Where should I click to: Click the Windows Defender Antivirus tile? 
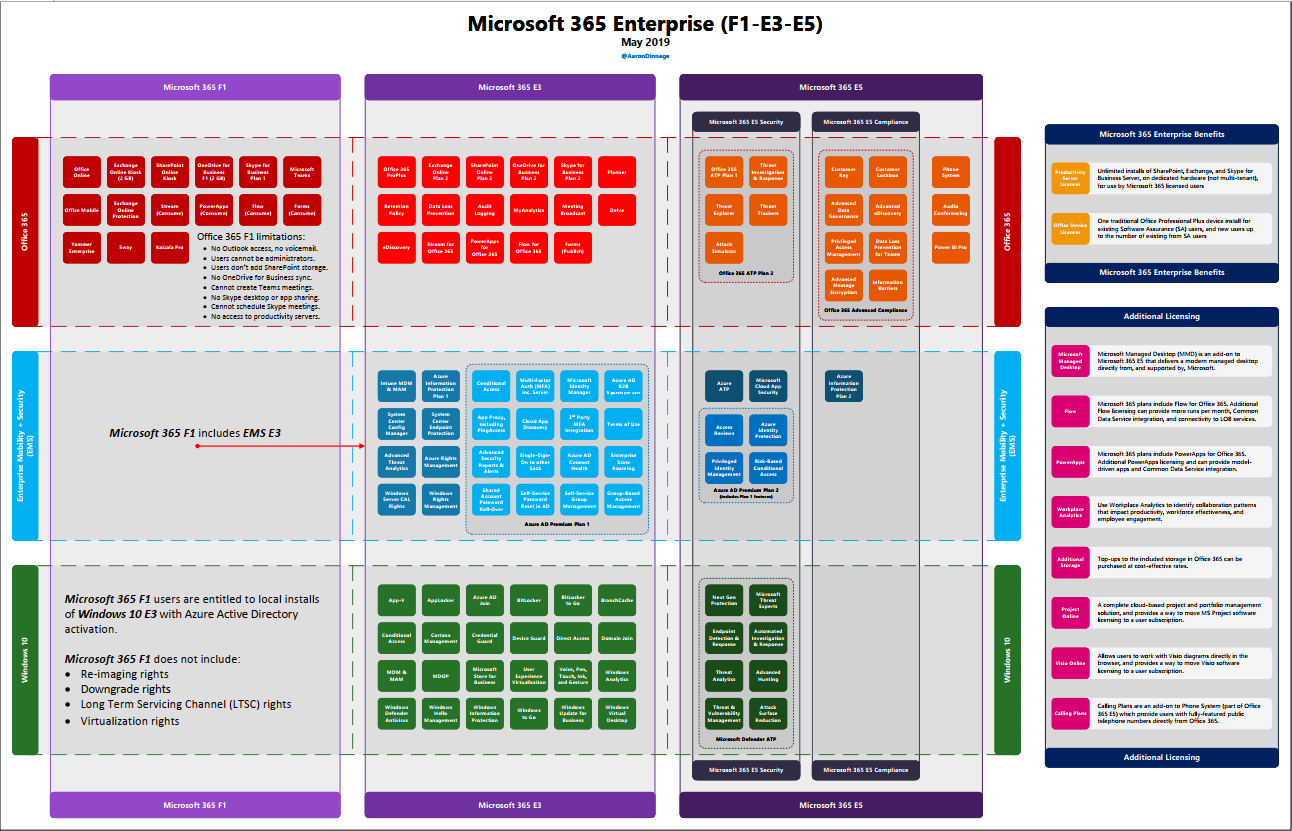pos(397,714)
